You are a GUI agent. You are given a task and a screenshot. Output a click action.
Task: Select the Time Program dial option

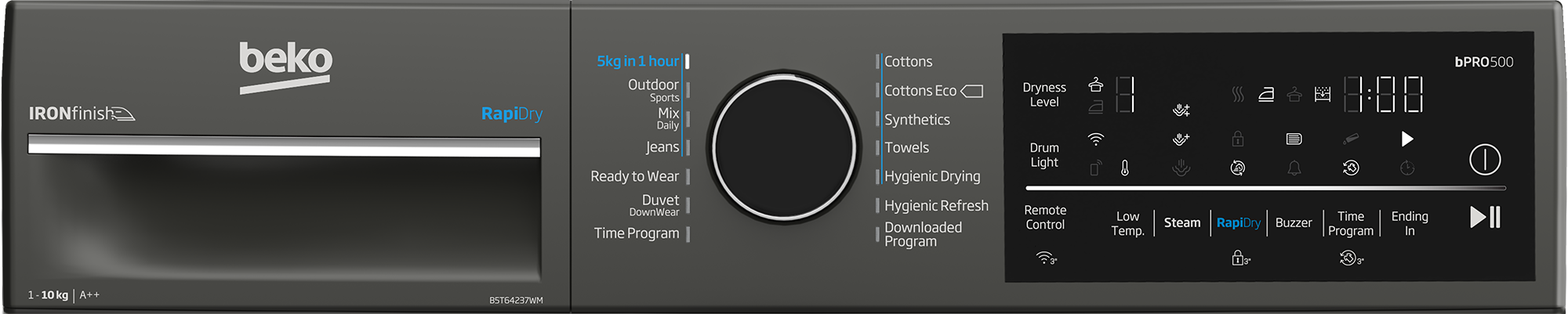pyautogui.click(x=636, y=233)
